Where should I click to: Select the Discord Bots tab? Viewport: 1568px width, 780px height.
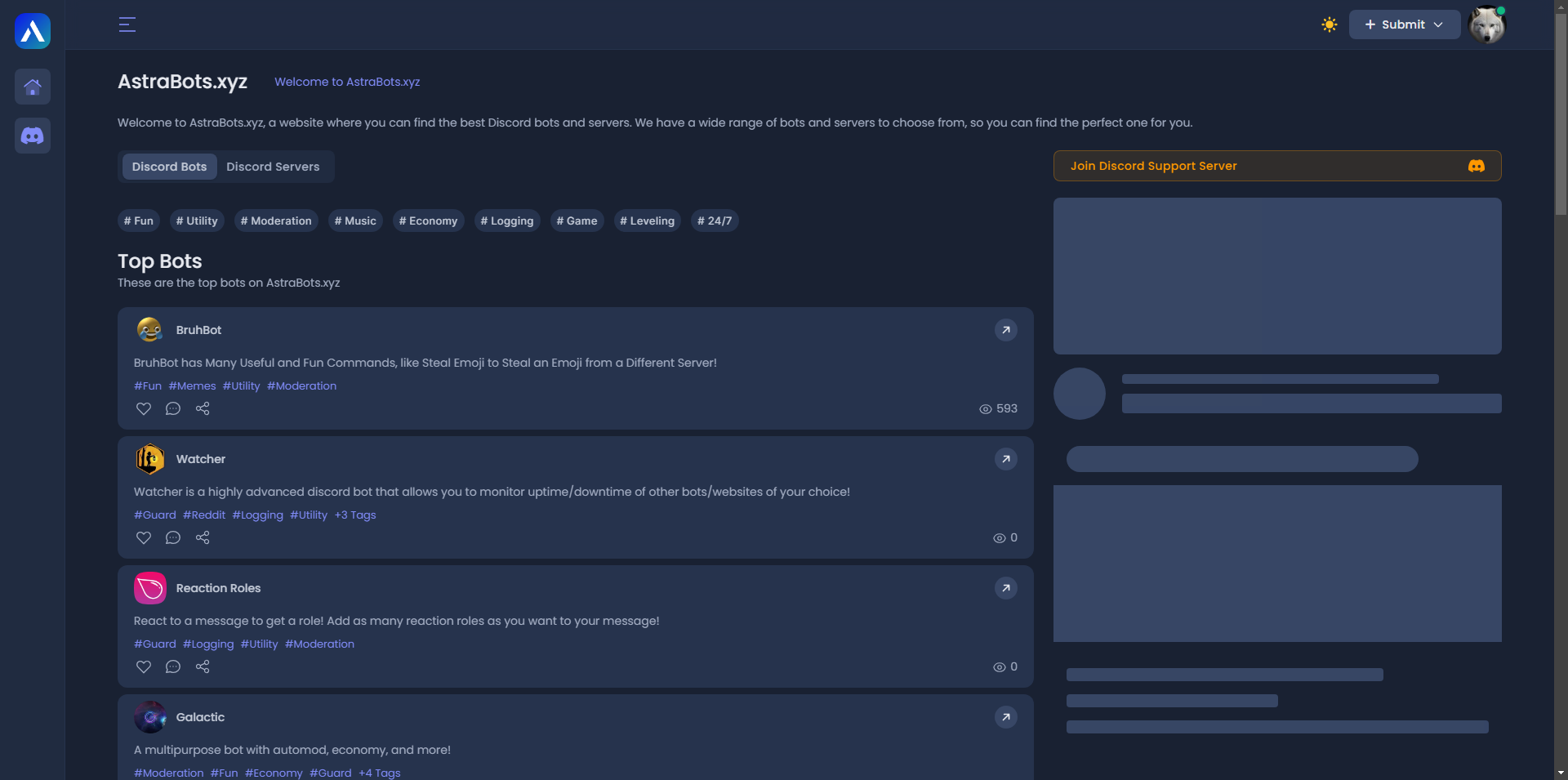click(170, 167)
